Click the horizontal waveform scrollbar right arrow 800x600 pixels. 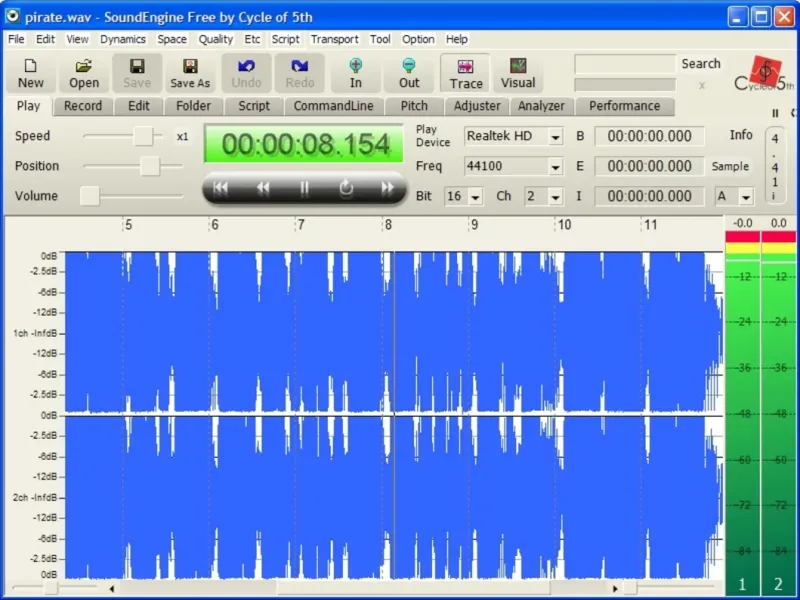tap(615, 589)
